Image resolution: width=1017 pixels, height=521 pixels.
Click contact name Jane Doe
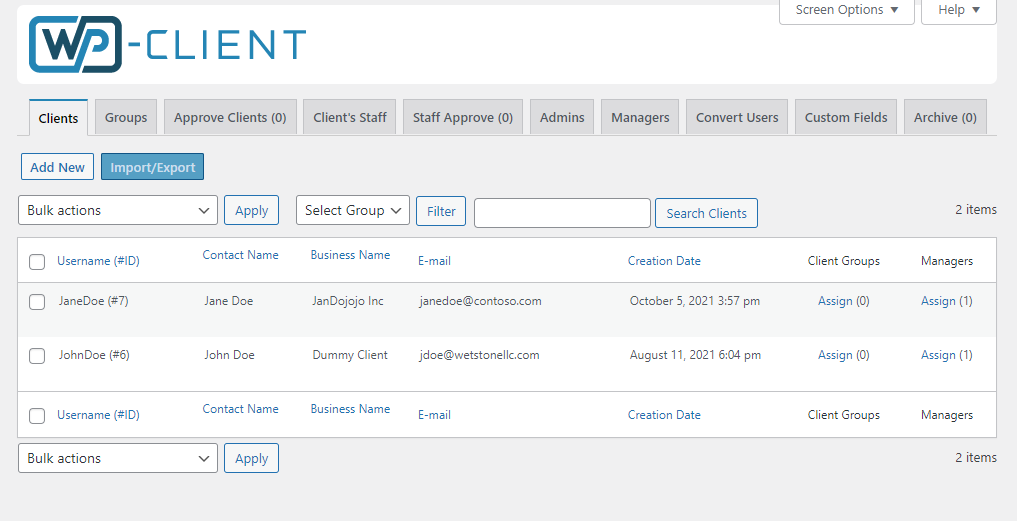point(228,301)
